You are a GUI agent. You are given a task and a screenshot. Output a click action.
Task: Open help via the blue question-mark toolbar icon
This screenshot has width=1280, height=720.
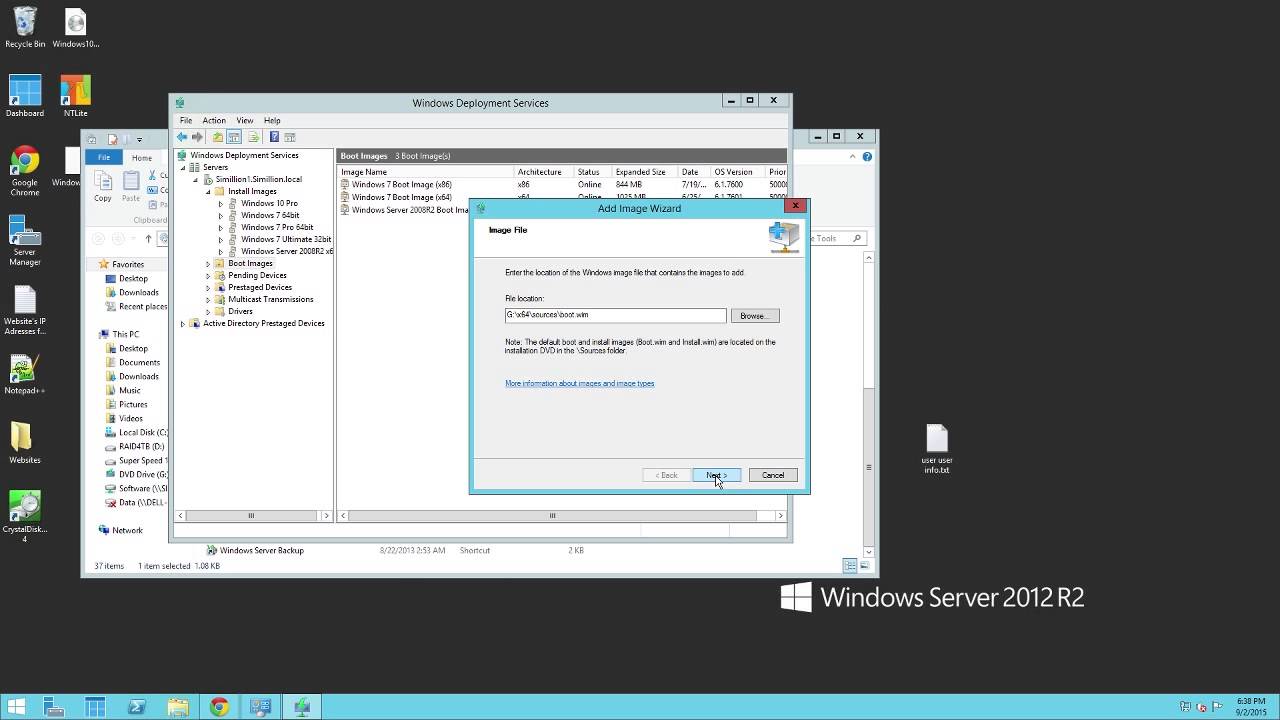[274, 137]
